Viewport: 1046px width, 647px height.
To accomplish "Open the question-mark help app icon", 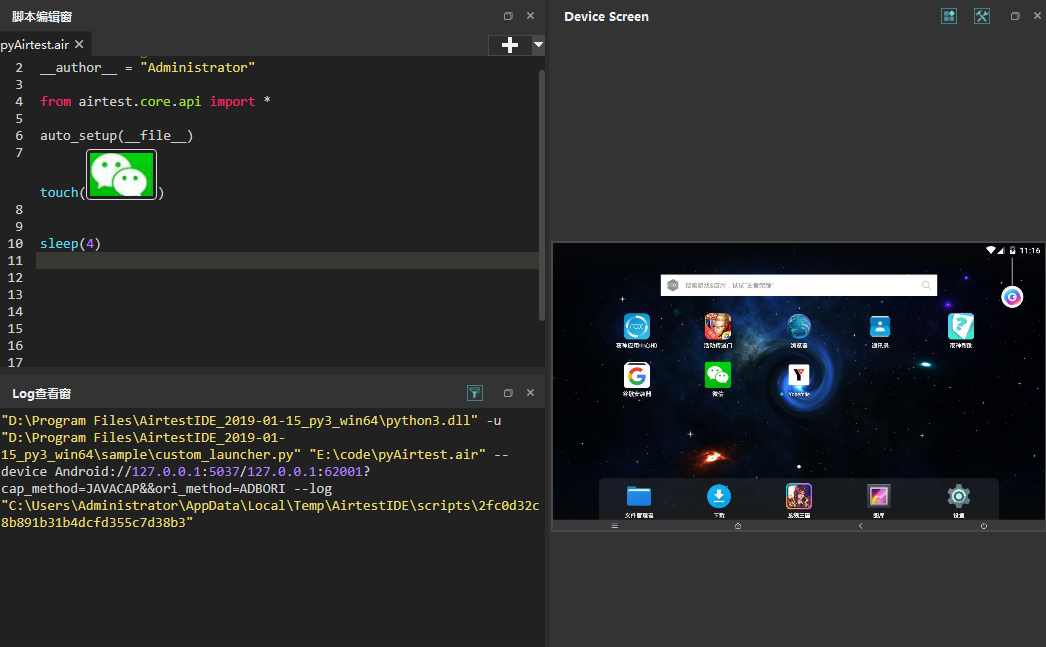I will [961, 327].
